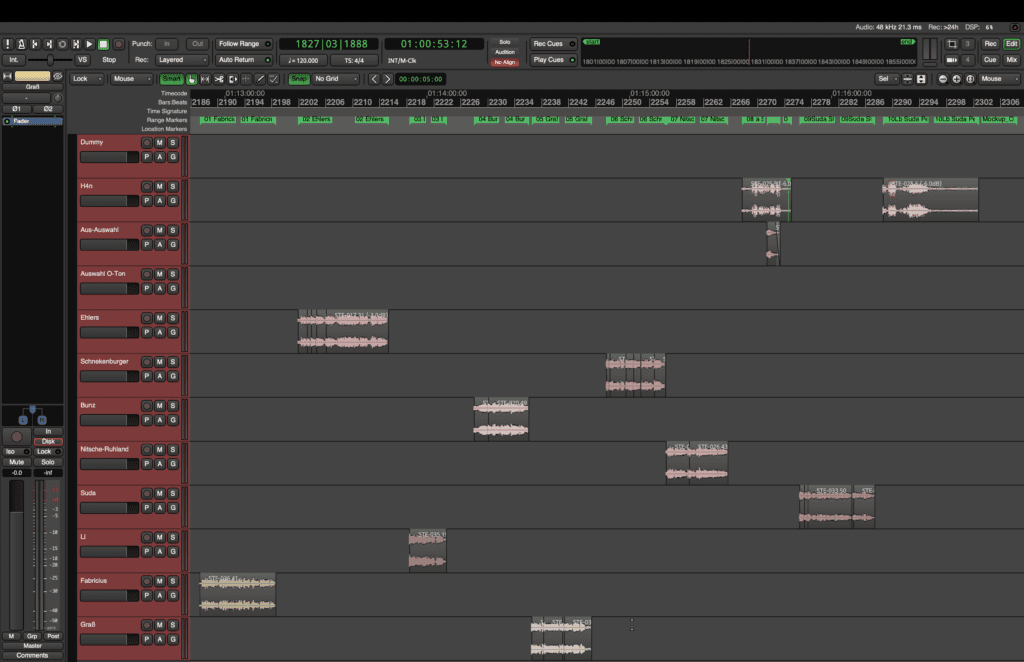Select the scissors cut tool
1024x662 pixels.
(x=219, y=79)
